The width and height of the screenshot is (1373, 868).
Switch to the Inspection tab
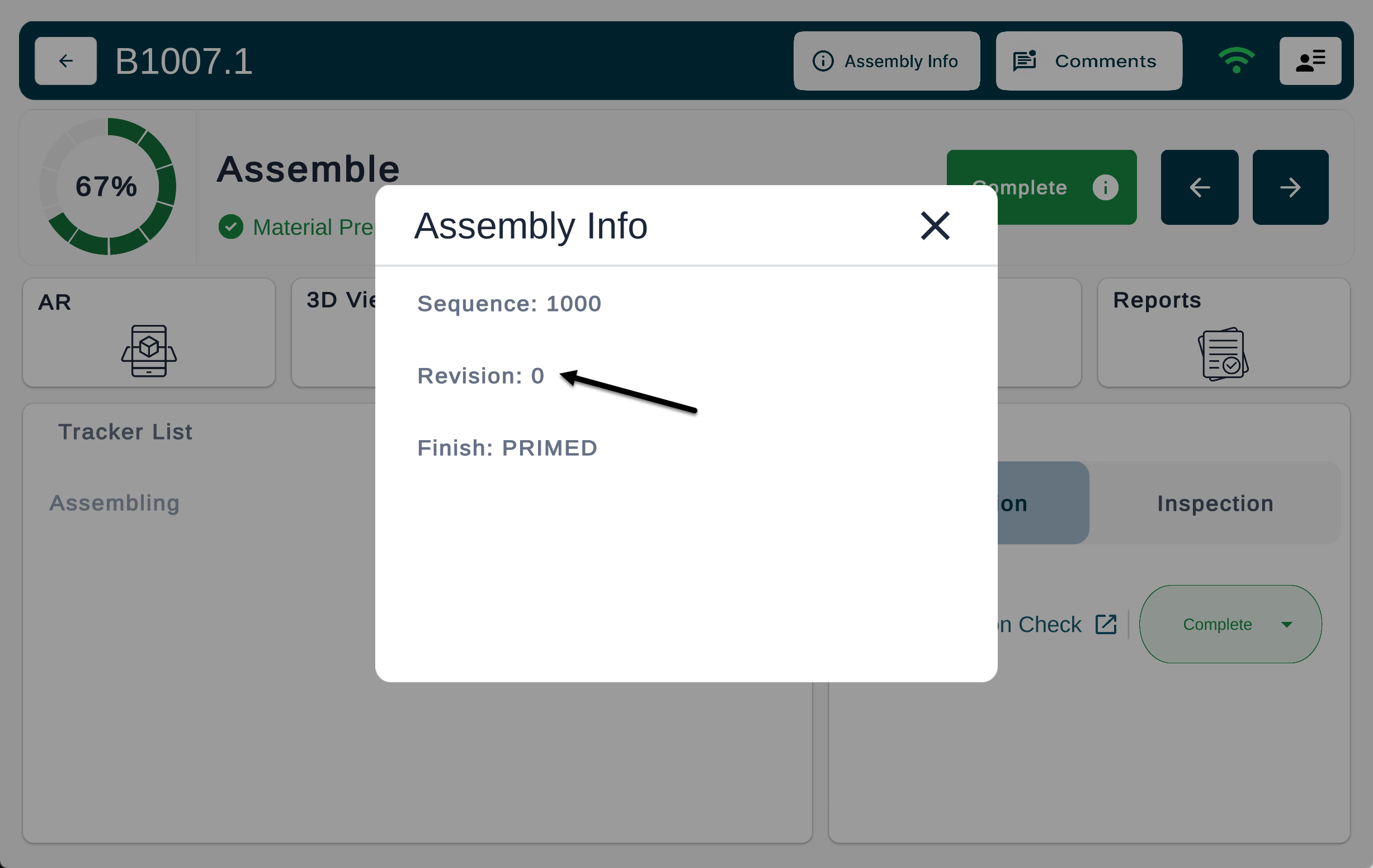pyautogui.click(x=1215, y=503)
